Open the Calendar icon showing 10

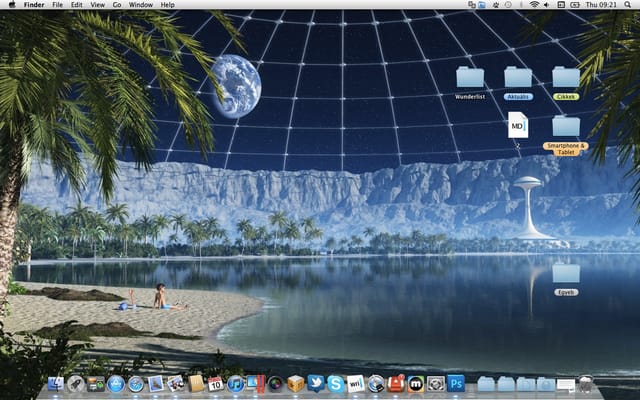pyautogui.click(x=216, y=384)
